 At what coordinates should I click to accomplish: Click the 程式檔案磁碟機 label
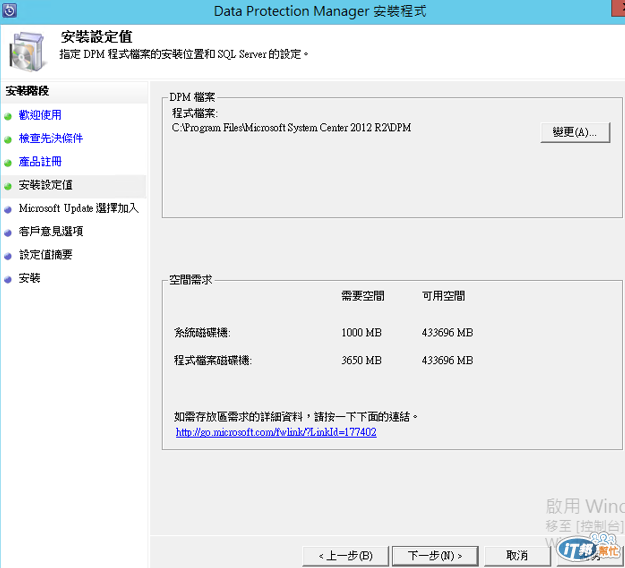213,360
